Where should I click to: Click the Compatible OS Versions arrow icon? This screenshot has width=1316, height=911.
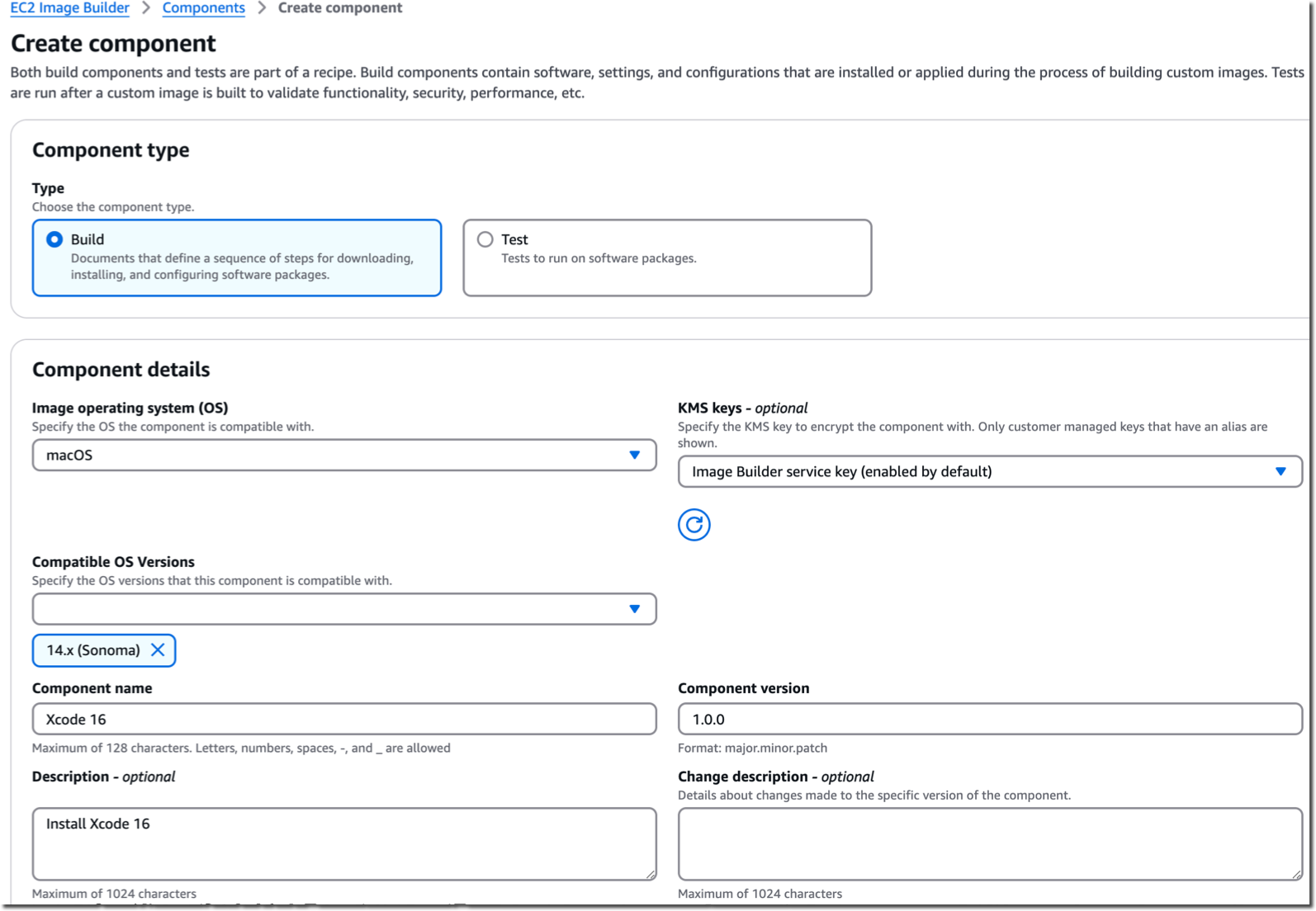point(634,609)
